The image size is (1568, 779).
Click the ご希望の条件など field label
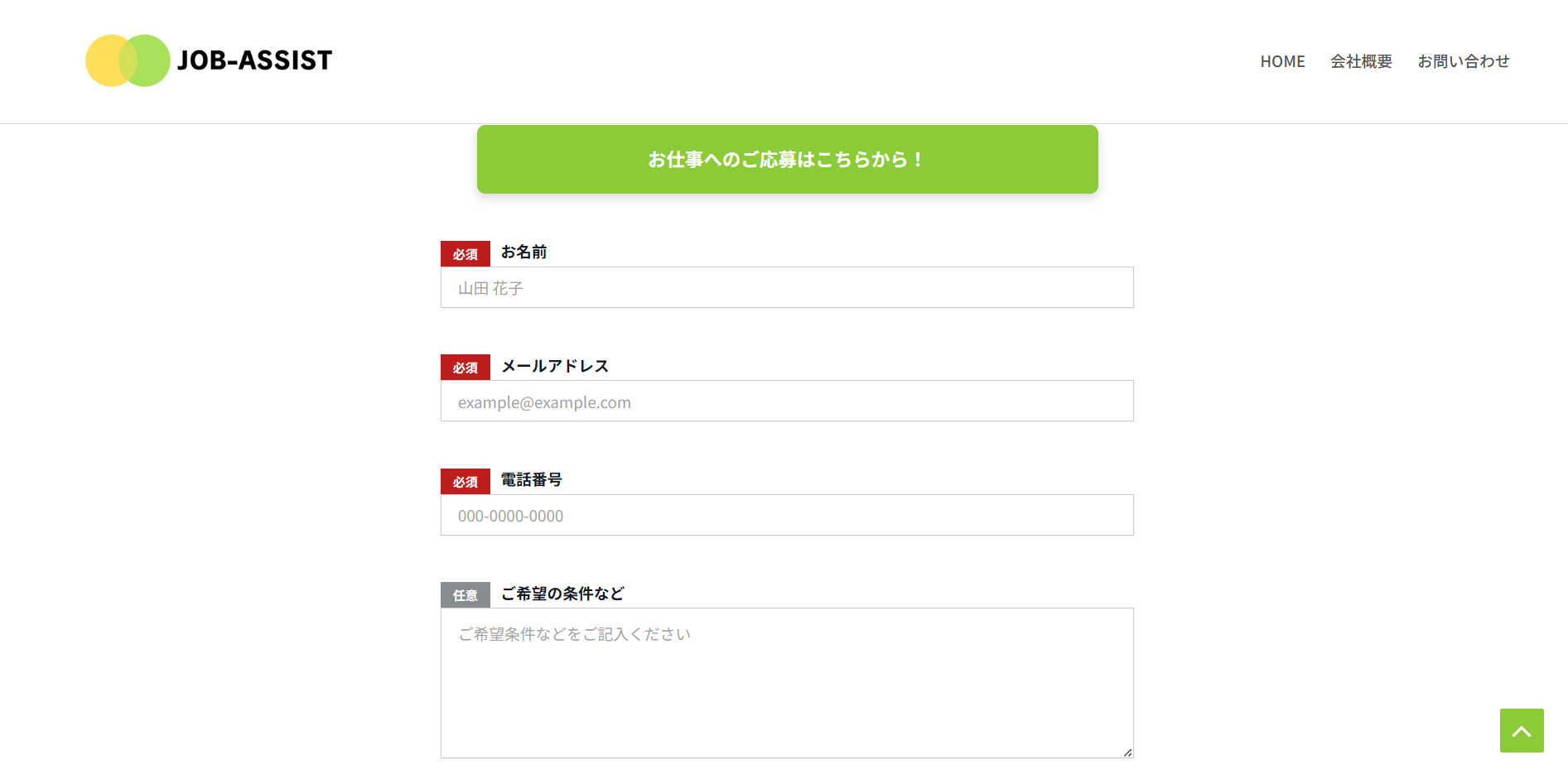[562, 594]
